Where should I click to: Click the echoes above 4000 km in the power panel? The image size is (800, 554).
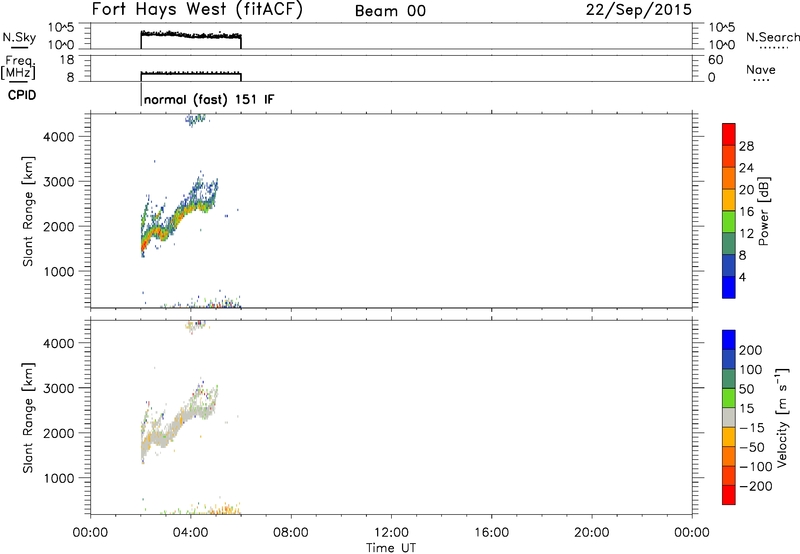pos(195,120)
